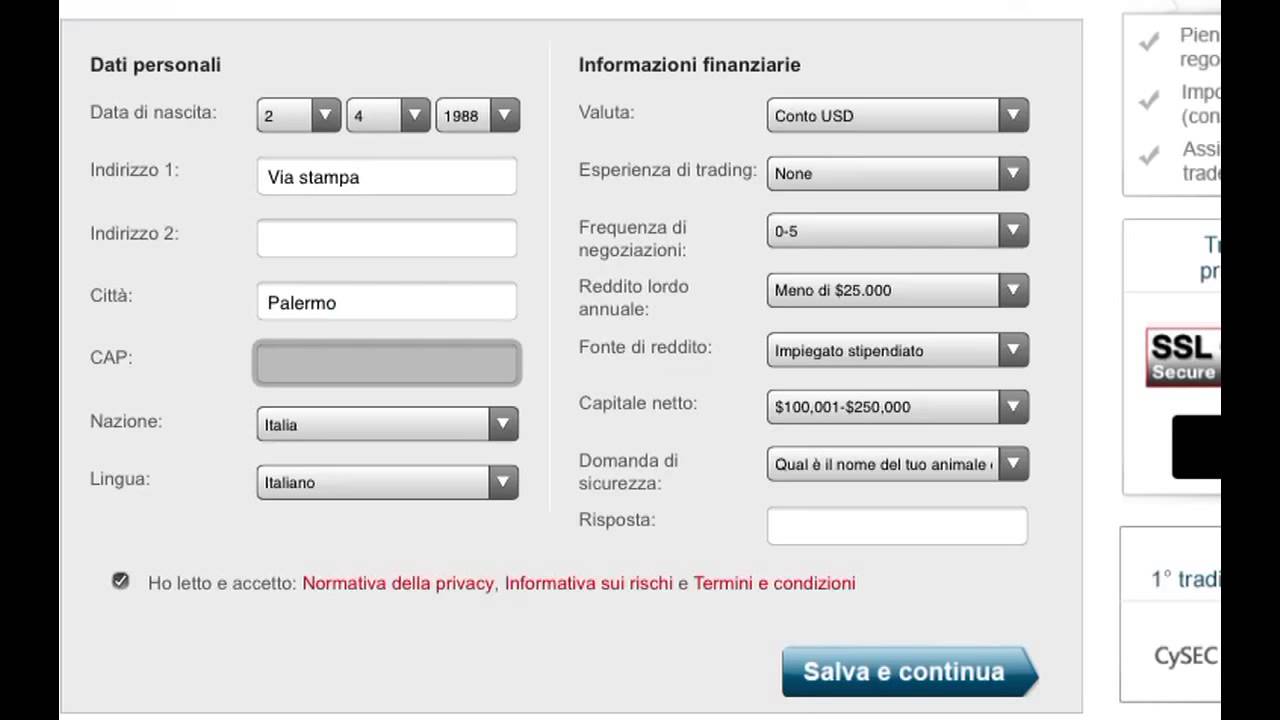Open the birth year dropdown showing 1988
Image resolution: width=1280 pixels, height=720 pixels.
[x=477, y=116]
